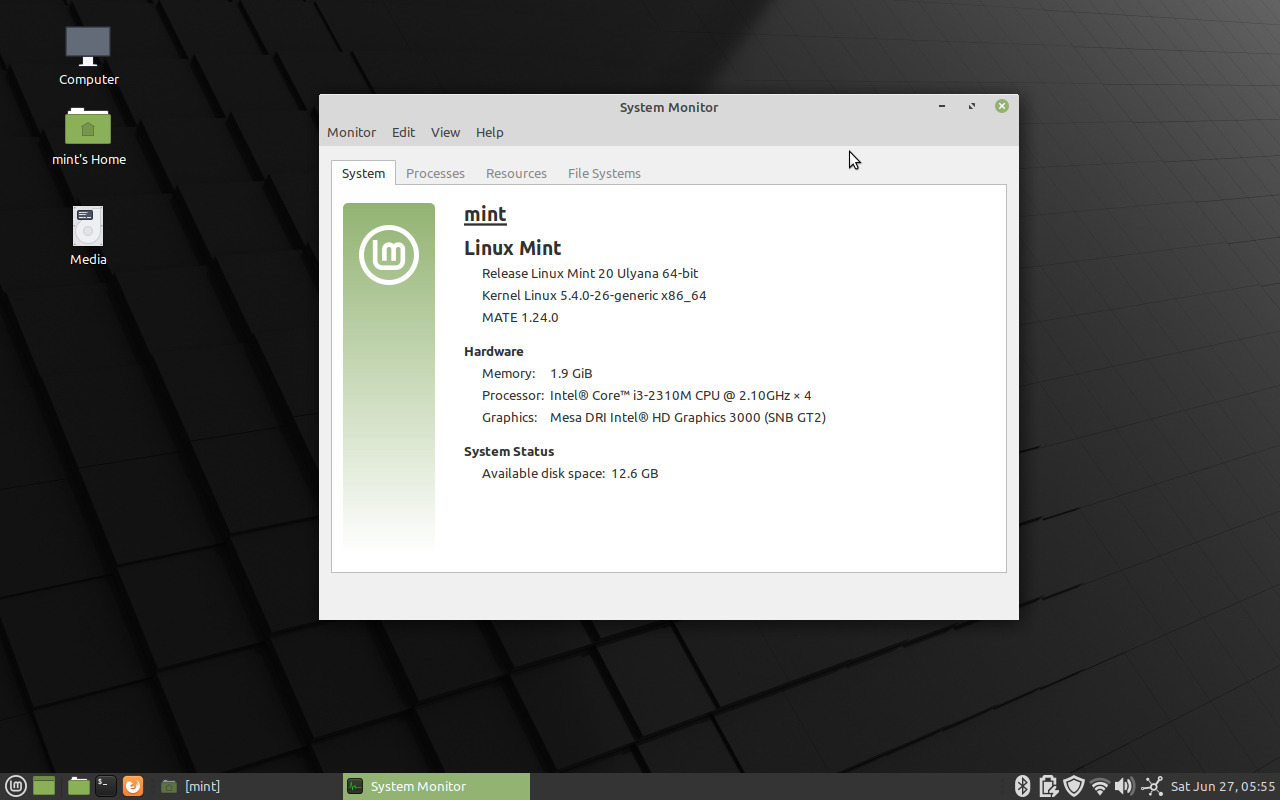This screenshot has width=1280, height=800.
Task: Select the Computer desktop icon
Action: 88,56
